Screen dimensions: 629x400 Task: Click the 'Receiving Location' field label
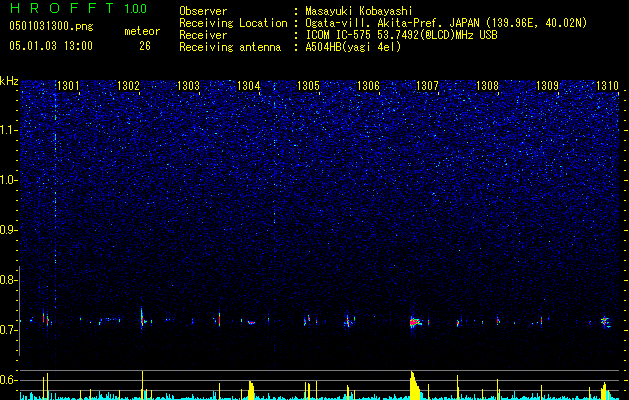[x=233, y=23]
